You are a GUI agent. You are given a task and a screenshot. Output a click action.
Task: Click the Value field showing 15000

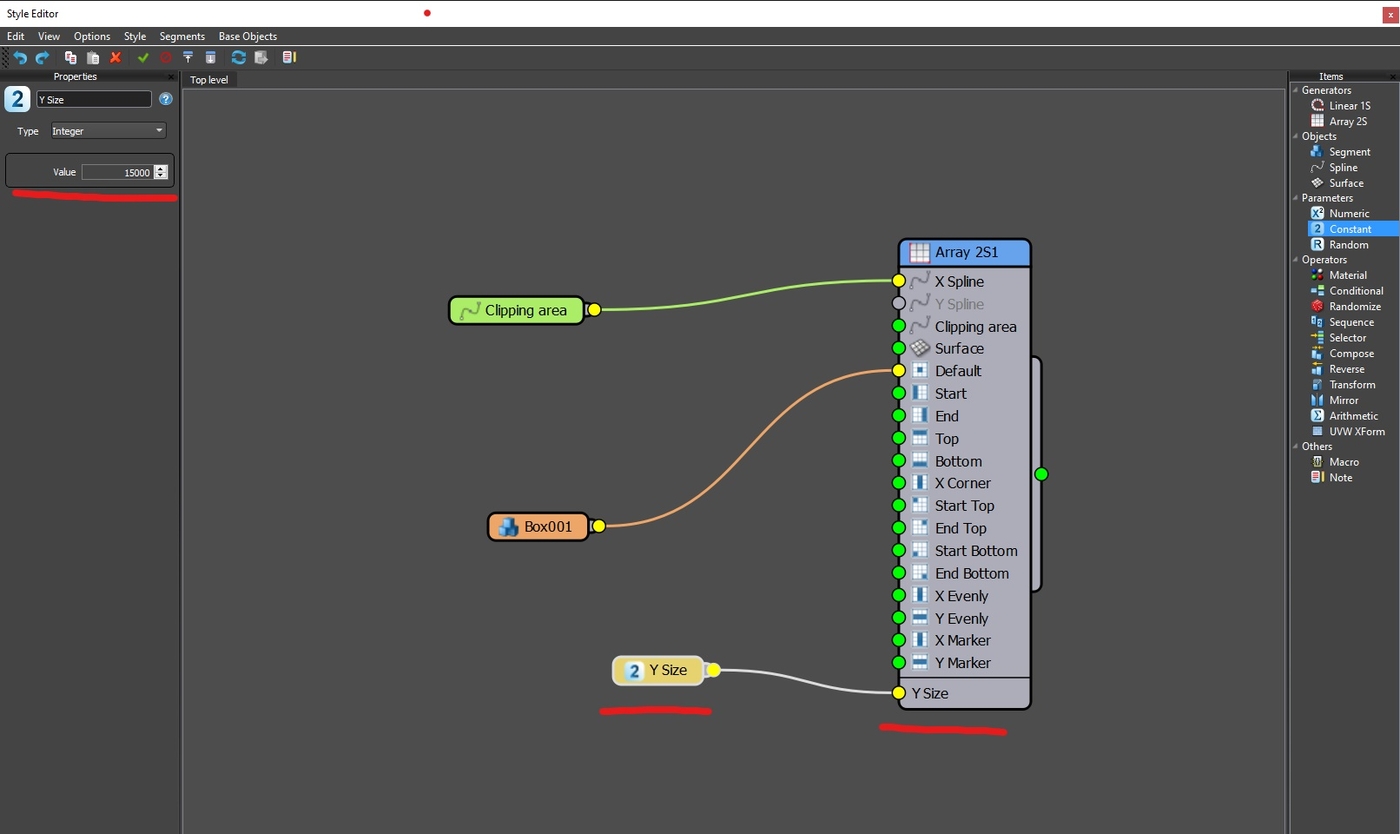point(117,172)
